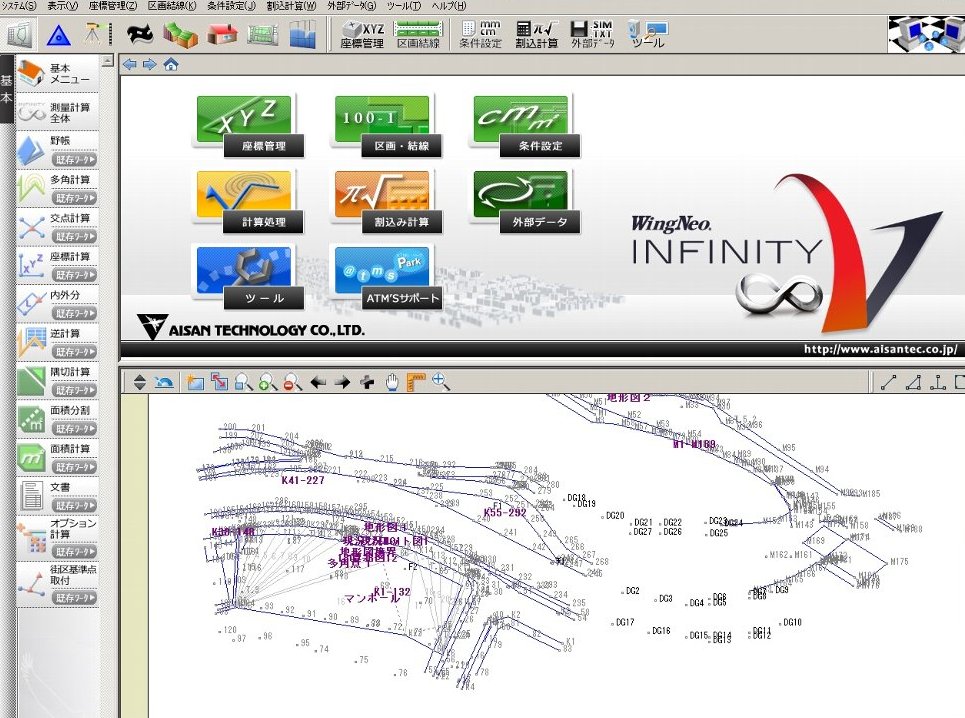Viewport: 965px width, 718px height.
Task: Click the 外部データ tile in main menu
Action: [524, 202]
